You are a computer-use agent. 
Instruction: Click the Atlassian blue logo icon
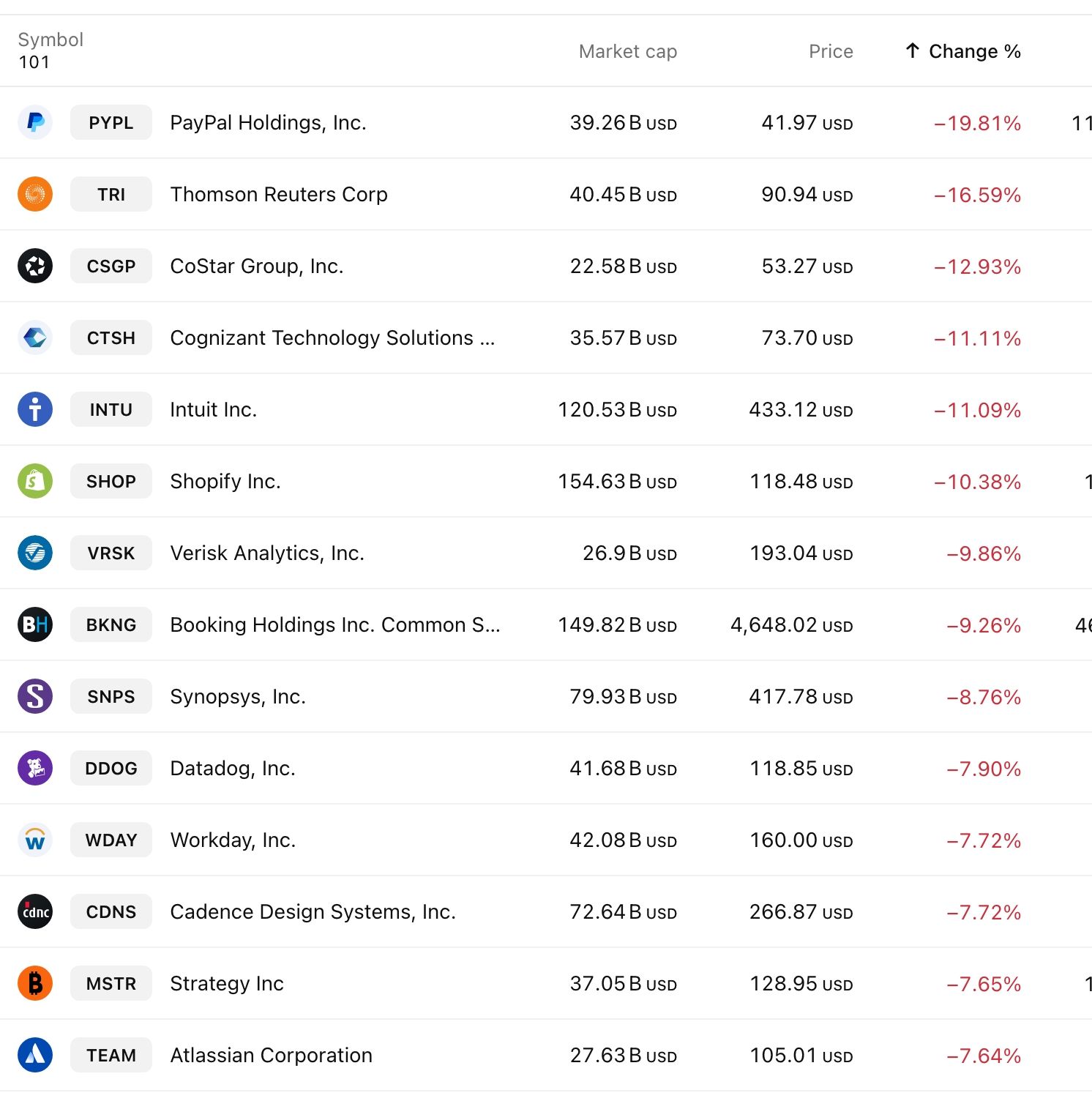point(34,1055)
